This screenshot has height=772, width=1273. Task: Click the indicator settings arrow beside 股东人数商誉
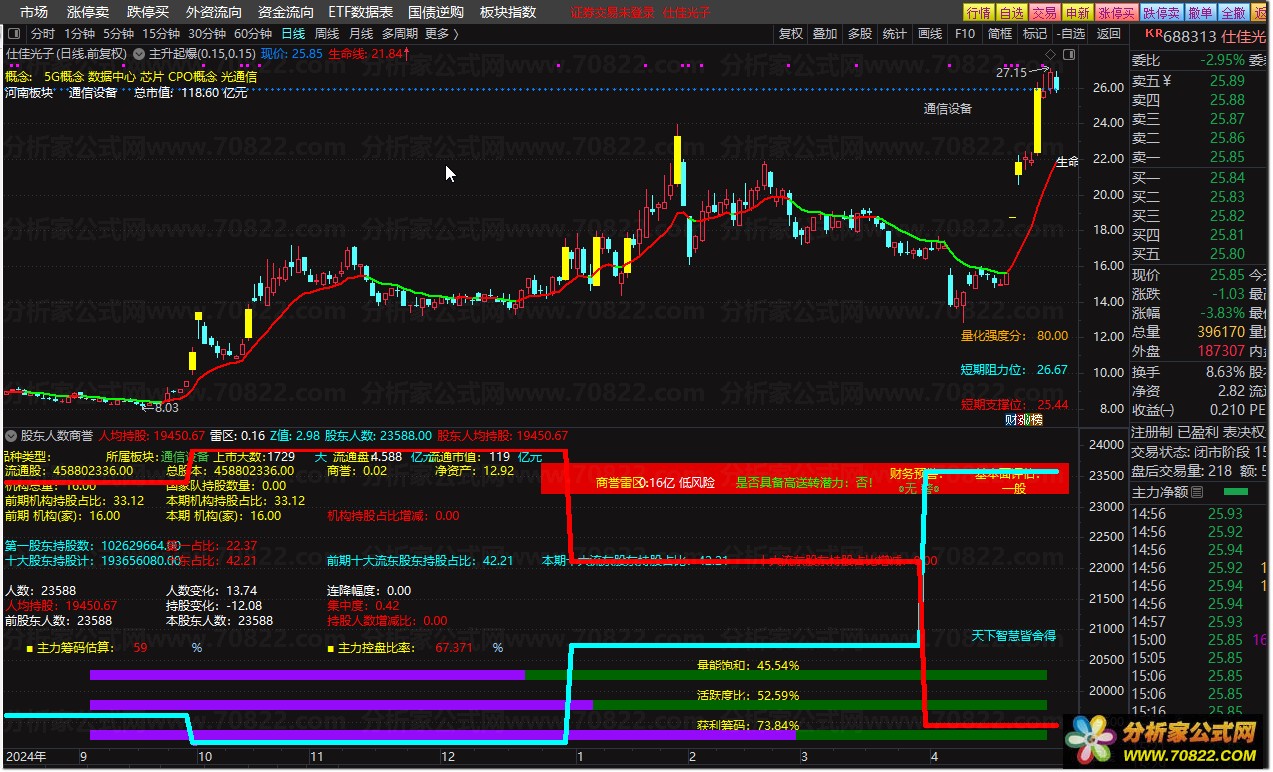coord(12,436)
